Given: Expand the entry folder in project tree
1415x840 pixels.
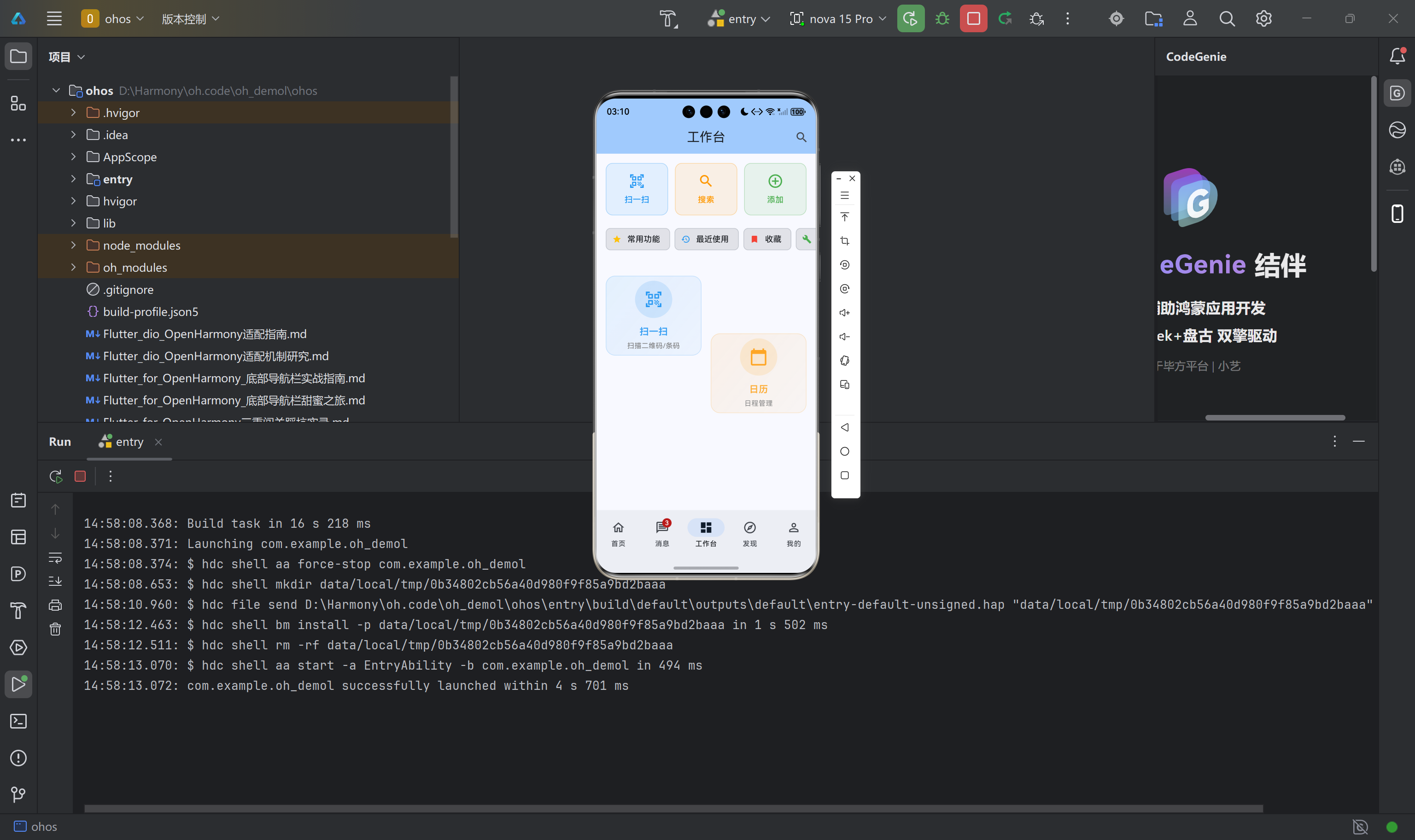Looking at the screenshot, I should click(x=73, y=179).
